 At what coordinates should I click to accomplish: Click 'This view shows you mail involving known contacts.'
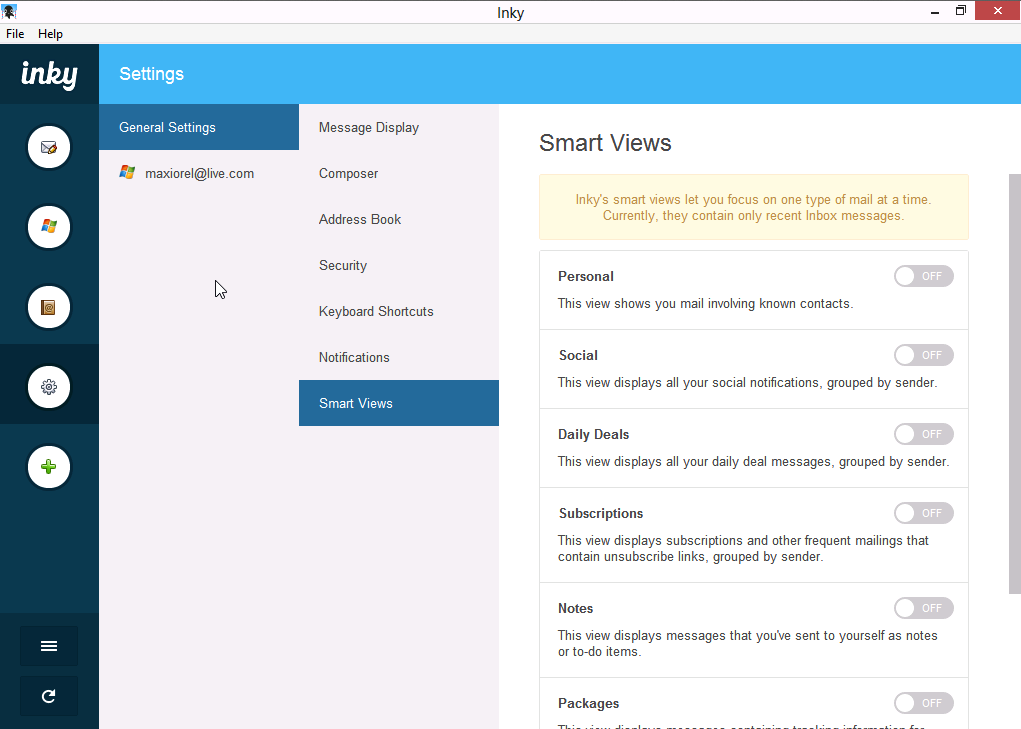point(705,304)
